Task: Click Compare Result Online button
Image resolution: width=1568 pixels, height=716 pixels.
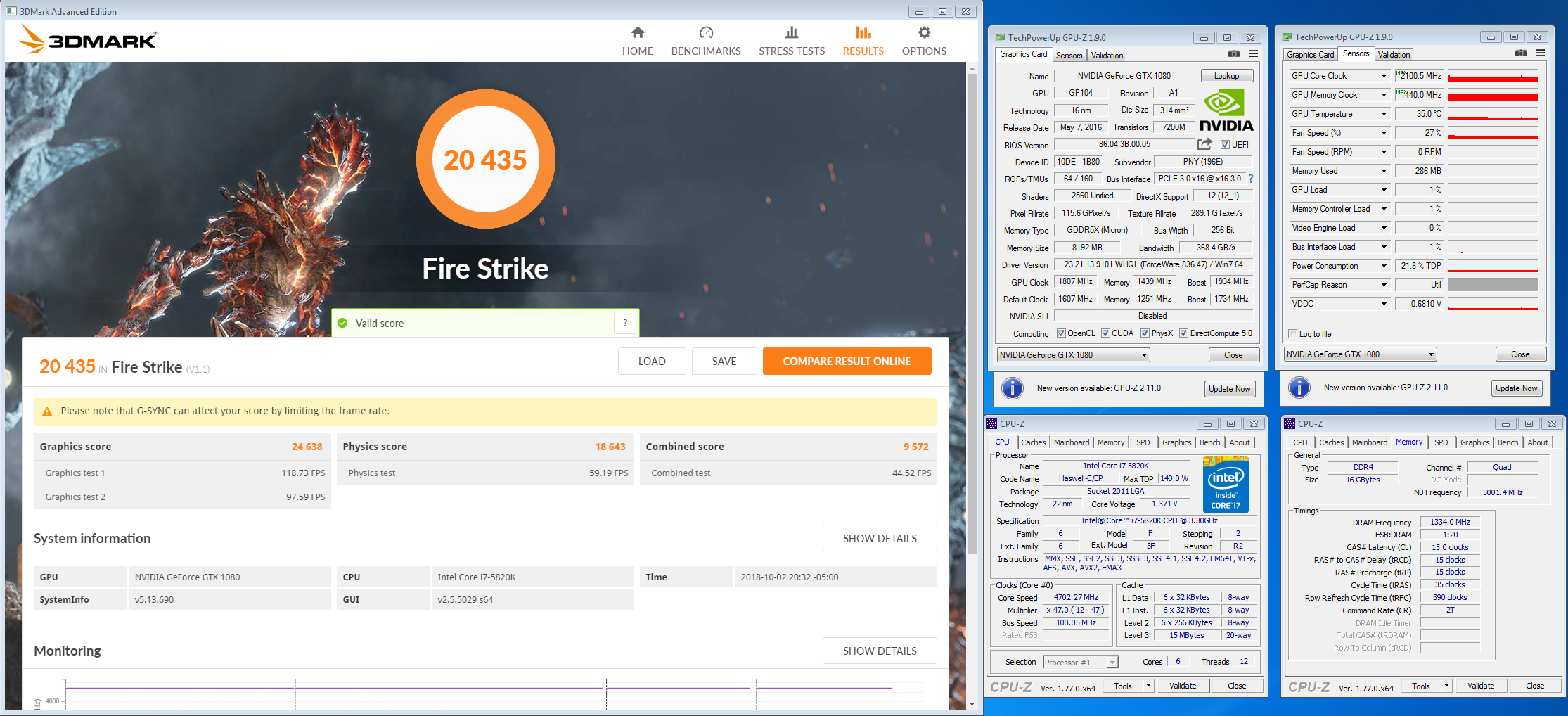Action: tap(847, 361)
